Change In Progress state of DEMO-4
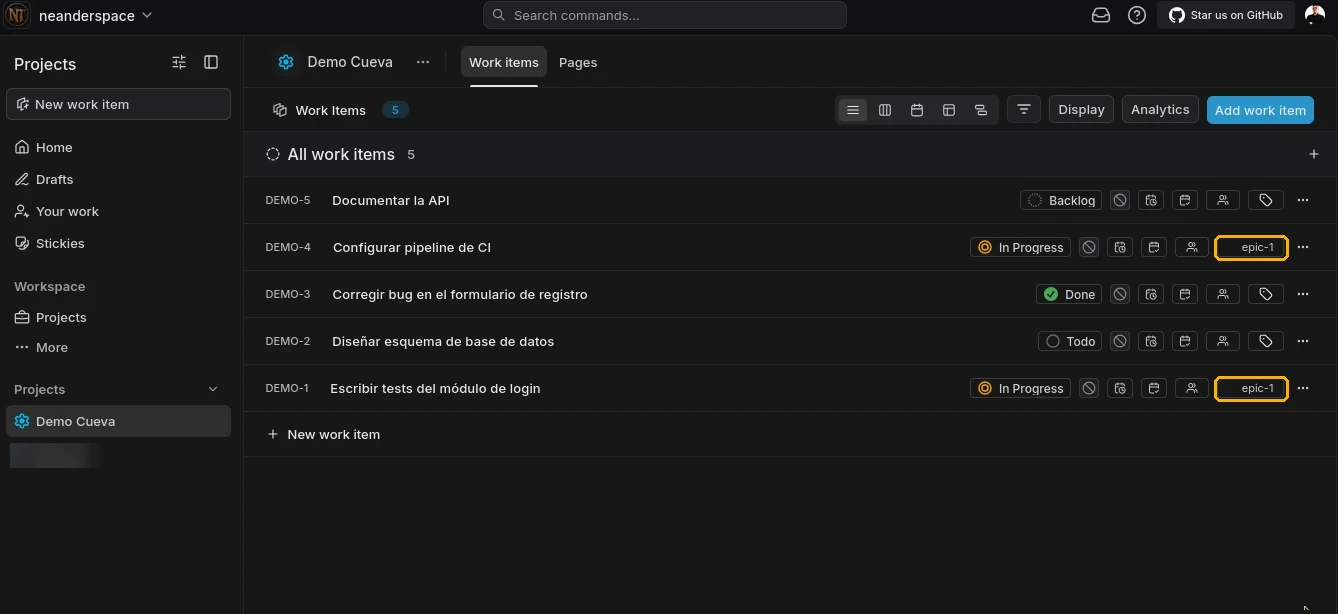Viewport: 1338px width, 614px height. [1020, 247]
